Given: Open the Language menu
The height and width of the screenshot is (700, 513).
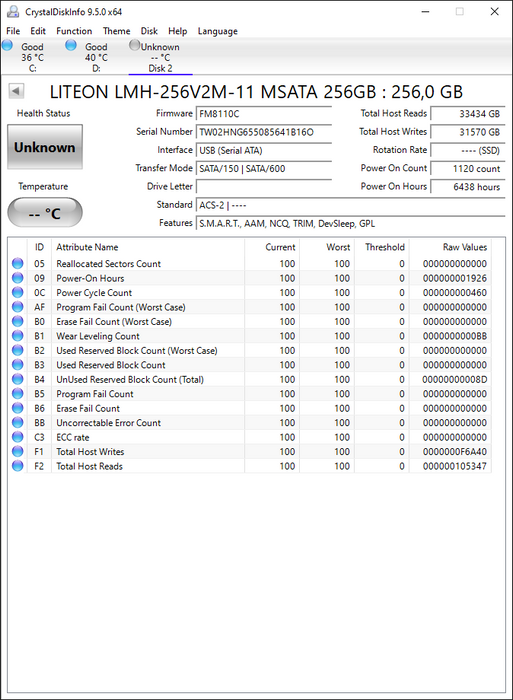Looking at the screenshot, I should [x=218, y=31].
